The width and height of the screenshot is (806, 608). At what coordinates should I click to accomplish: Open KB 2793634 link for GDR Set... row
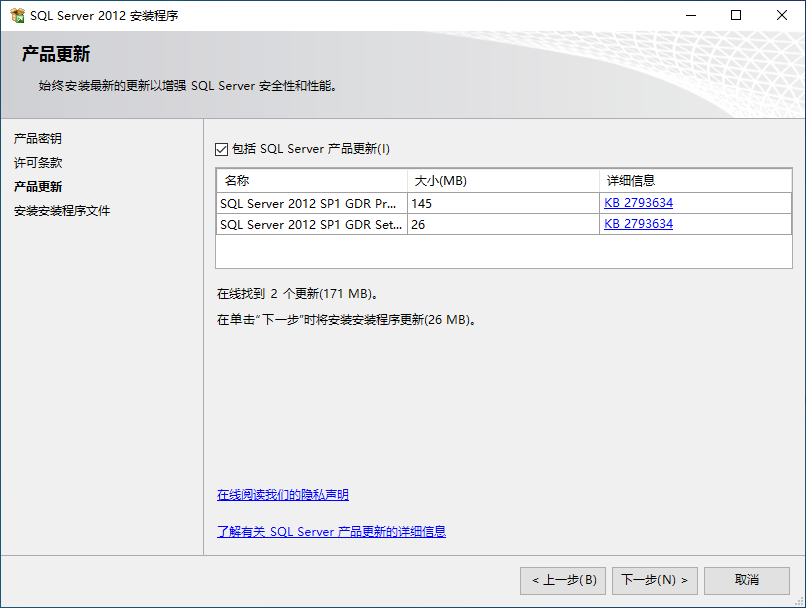click(638, 224)
